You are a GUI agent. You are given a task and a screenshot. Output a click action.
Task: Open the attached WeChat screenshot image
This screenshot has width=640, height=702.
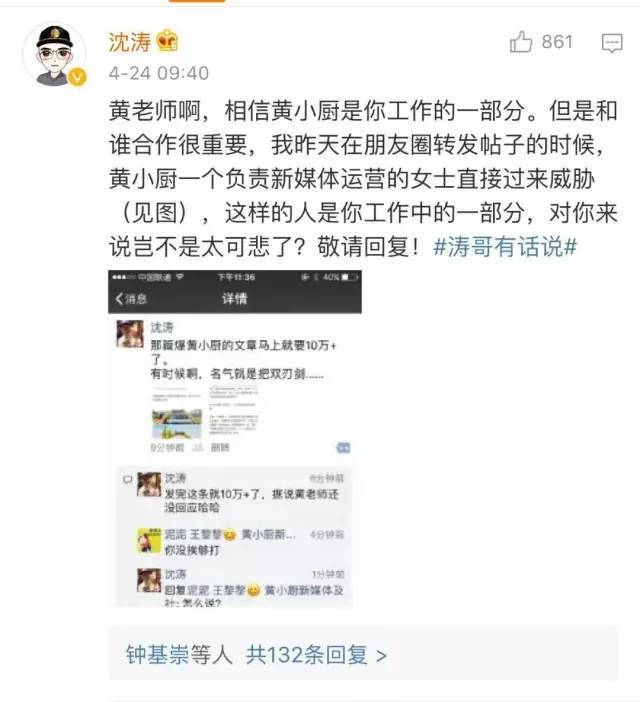coord(235,438)
